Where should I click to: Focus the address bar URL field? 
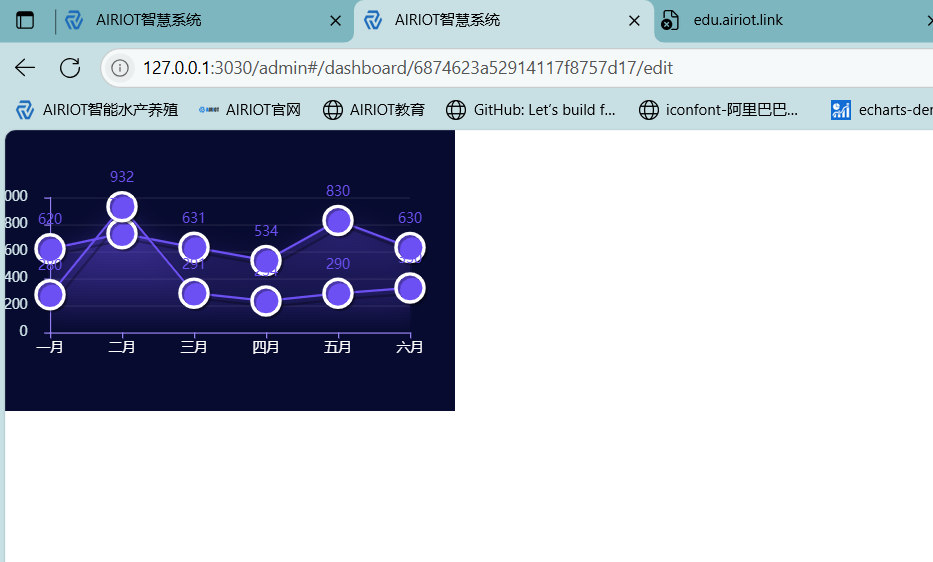500,68
